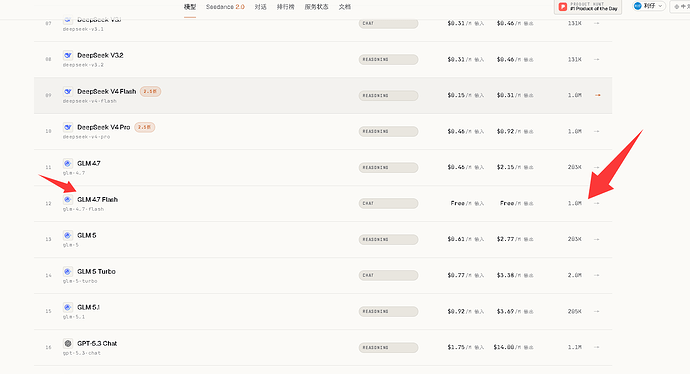Click the $0.92 output price for DeepSeek V4 Pro
690x374 pixels.
point(505,131)
